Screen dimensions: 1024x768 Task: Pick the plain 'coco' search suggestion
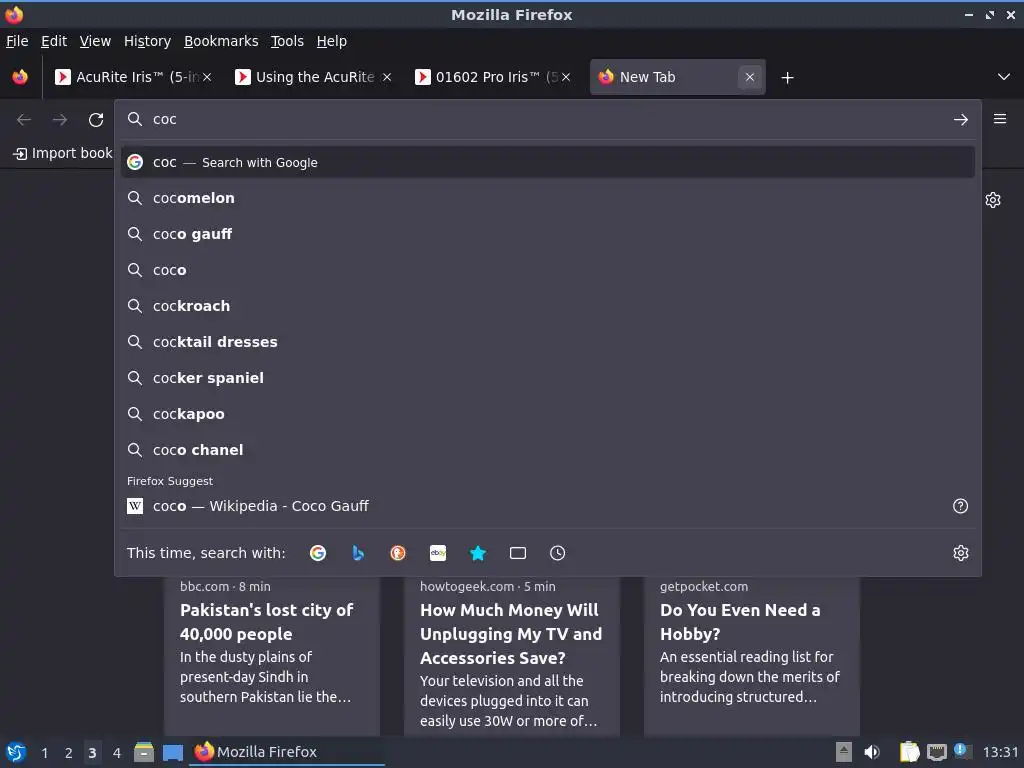coord(547,270)
